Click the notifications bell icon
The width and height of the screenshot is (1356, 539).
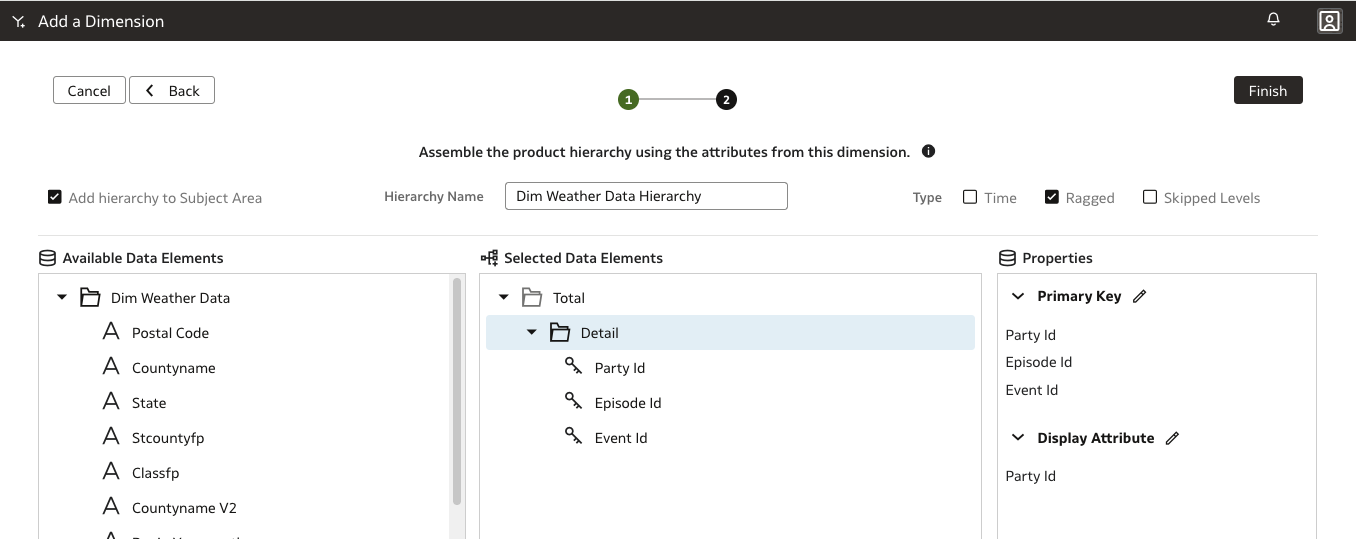click(1273, 20)
